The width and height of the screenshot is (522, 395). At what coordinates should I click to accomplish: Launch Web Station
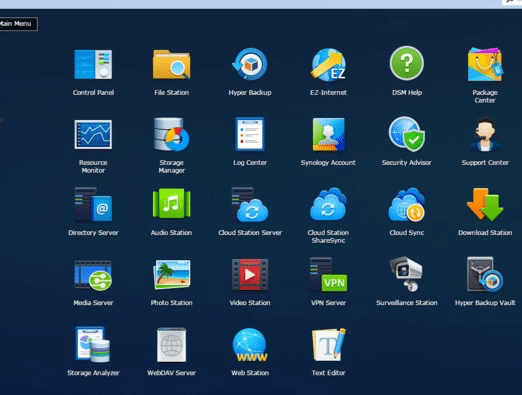pyautogui.click(x=250, y=345)
